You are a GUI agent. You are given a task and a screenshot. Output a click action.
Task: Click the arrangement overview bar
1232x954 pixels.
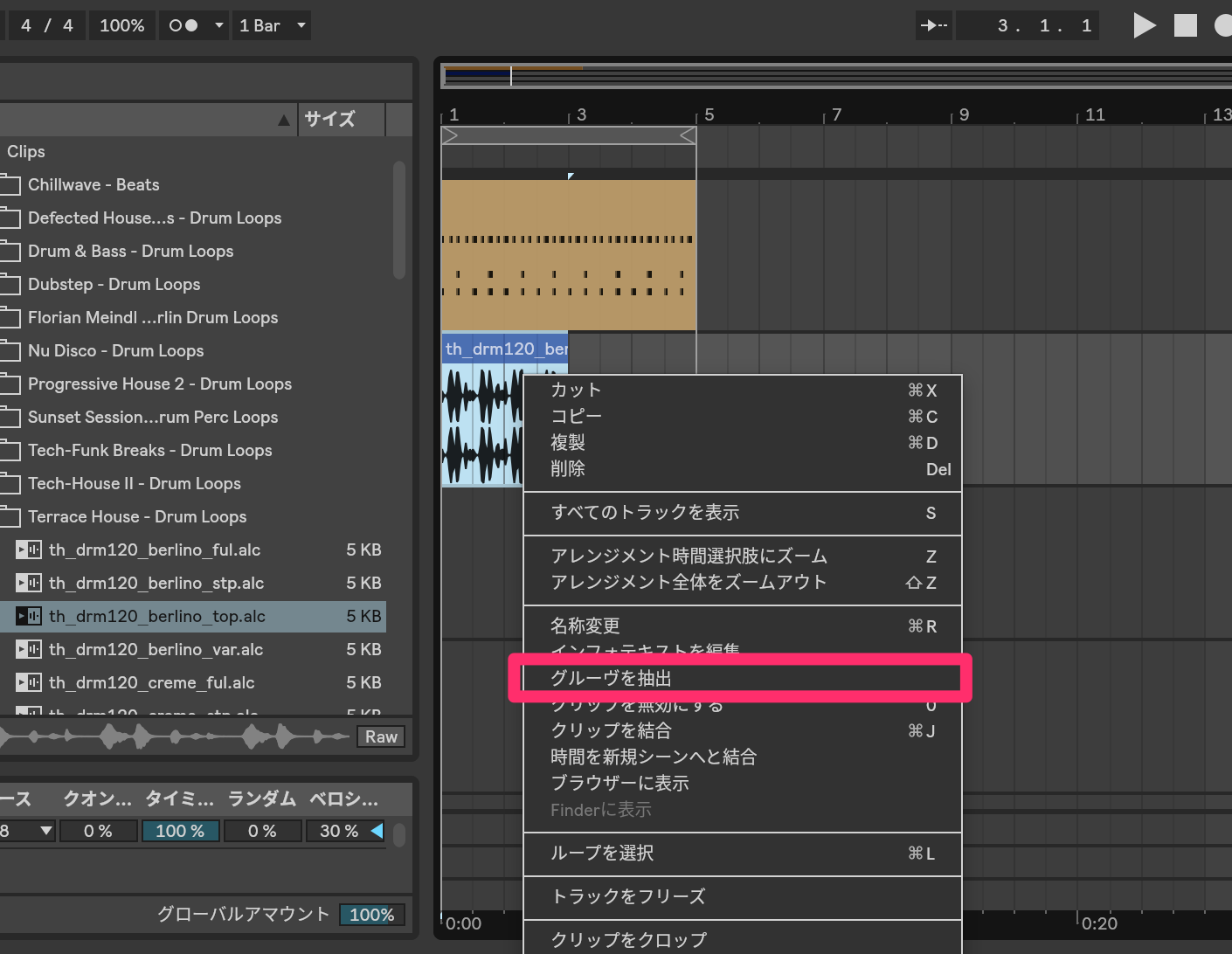(837, 76)
